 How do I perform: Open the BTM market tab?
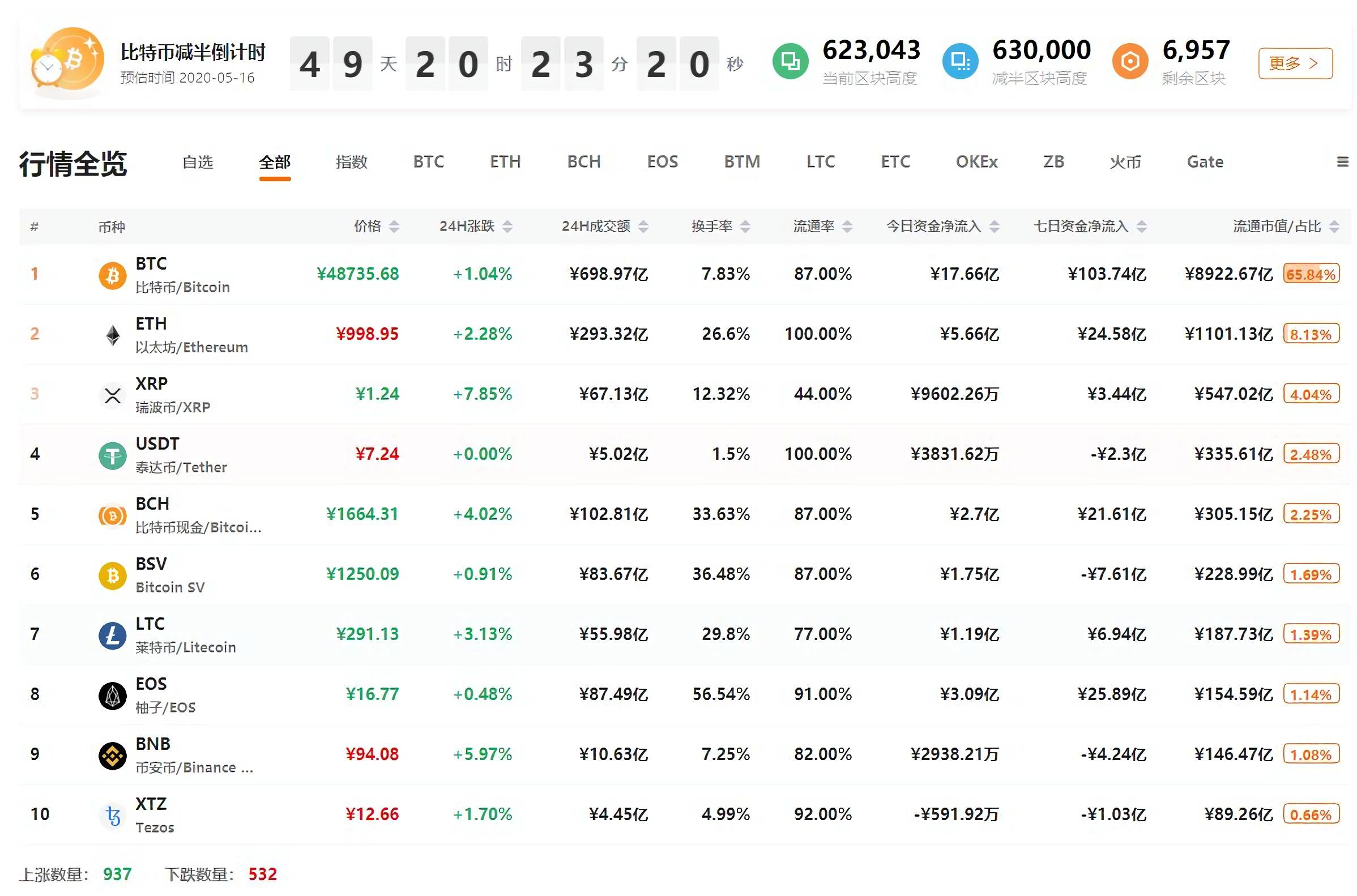(741, 163)
